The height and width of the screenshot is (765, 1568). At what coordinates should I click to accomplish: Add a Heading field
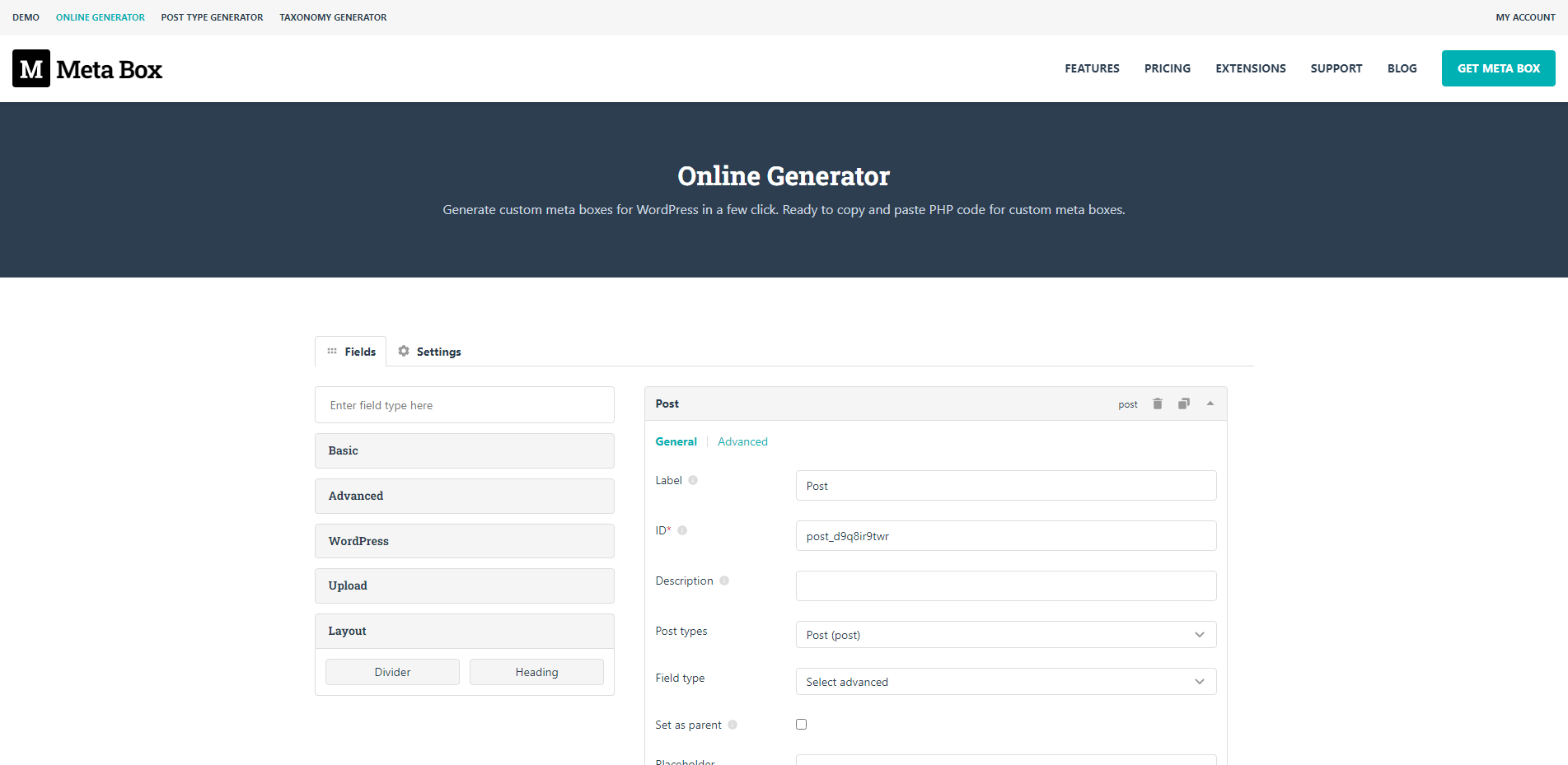point(536,672)
